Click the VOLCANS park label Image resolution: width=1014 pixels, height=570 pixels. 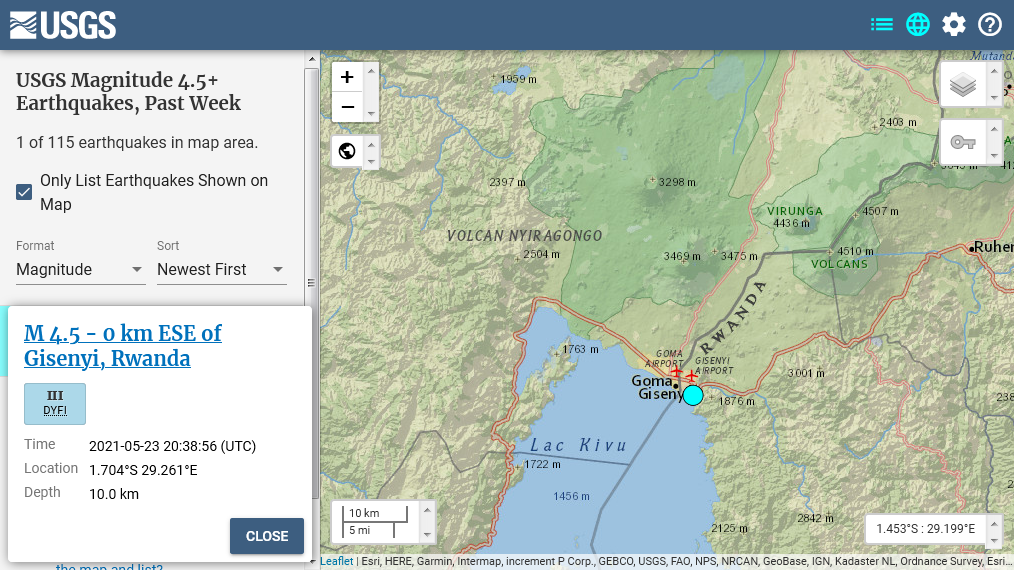[x=839, y=264]
